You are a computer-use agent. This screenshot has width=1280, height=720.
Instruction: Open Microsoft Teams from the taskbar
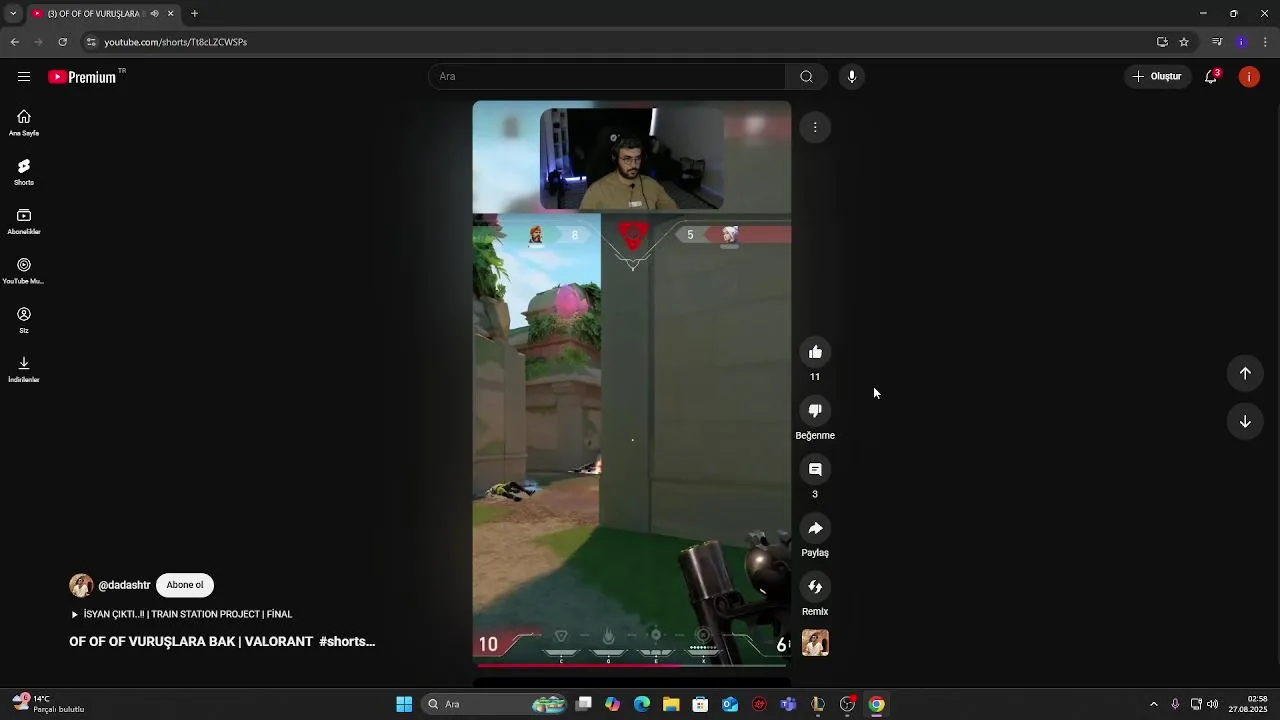789,704
